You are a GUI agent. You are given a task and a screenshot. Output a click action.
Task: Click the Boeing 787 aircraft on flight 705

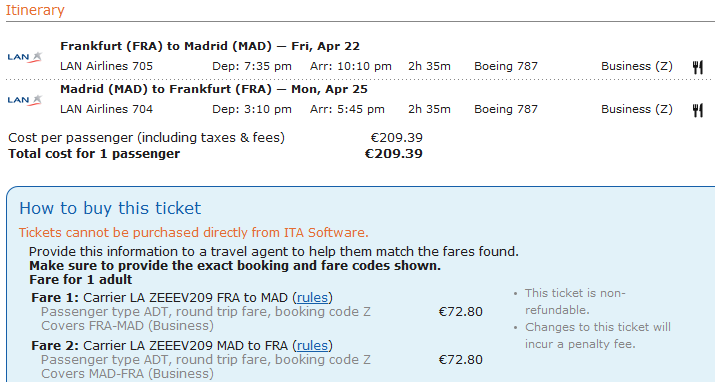[506, 66]
